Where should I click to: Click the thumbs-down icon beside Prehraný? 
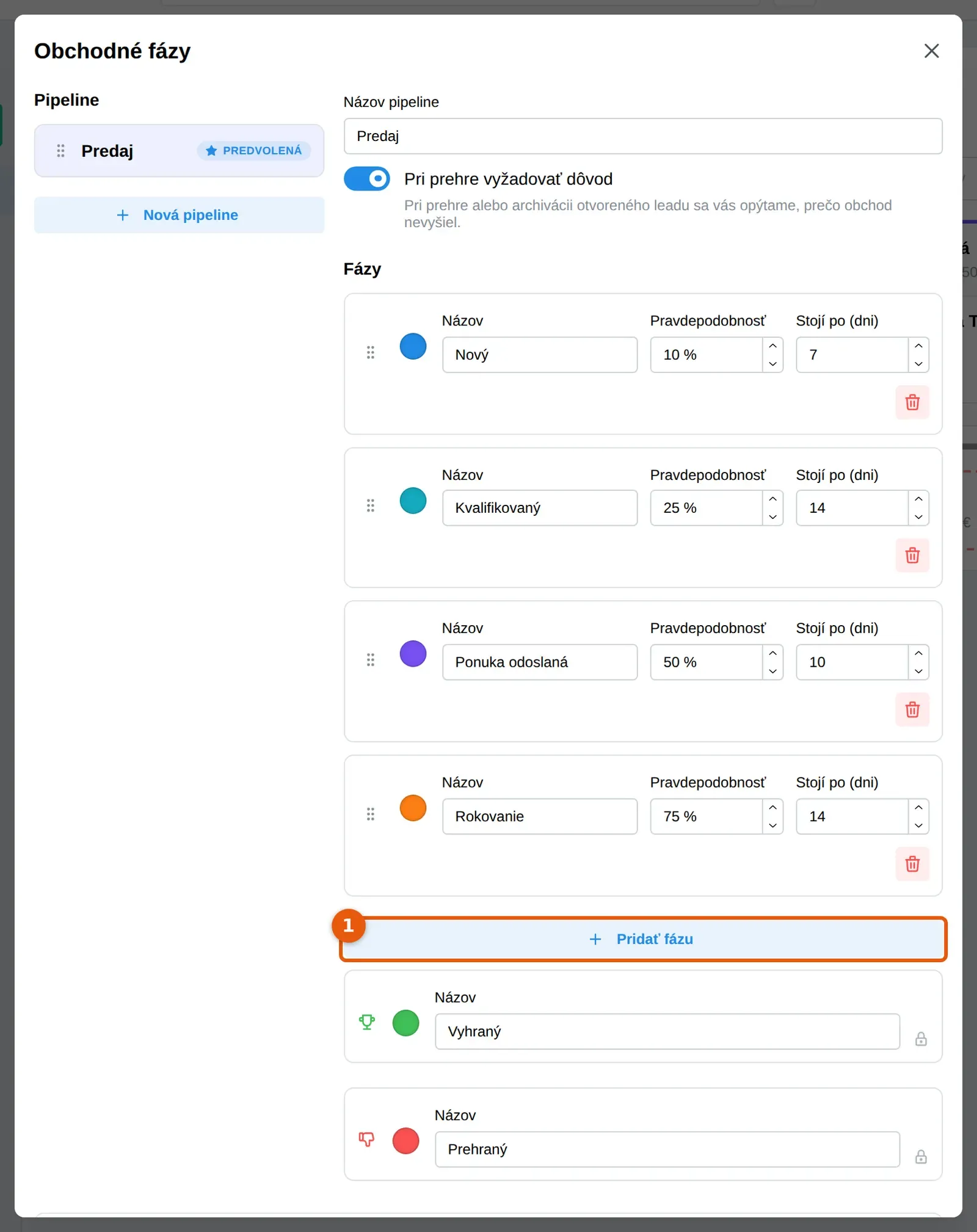tap(366, 1139)
